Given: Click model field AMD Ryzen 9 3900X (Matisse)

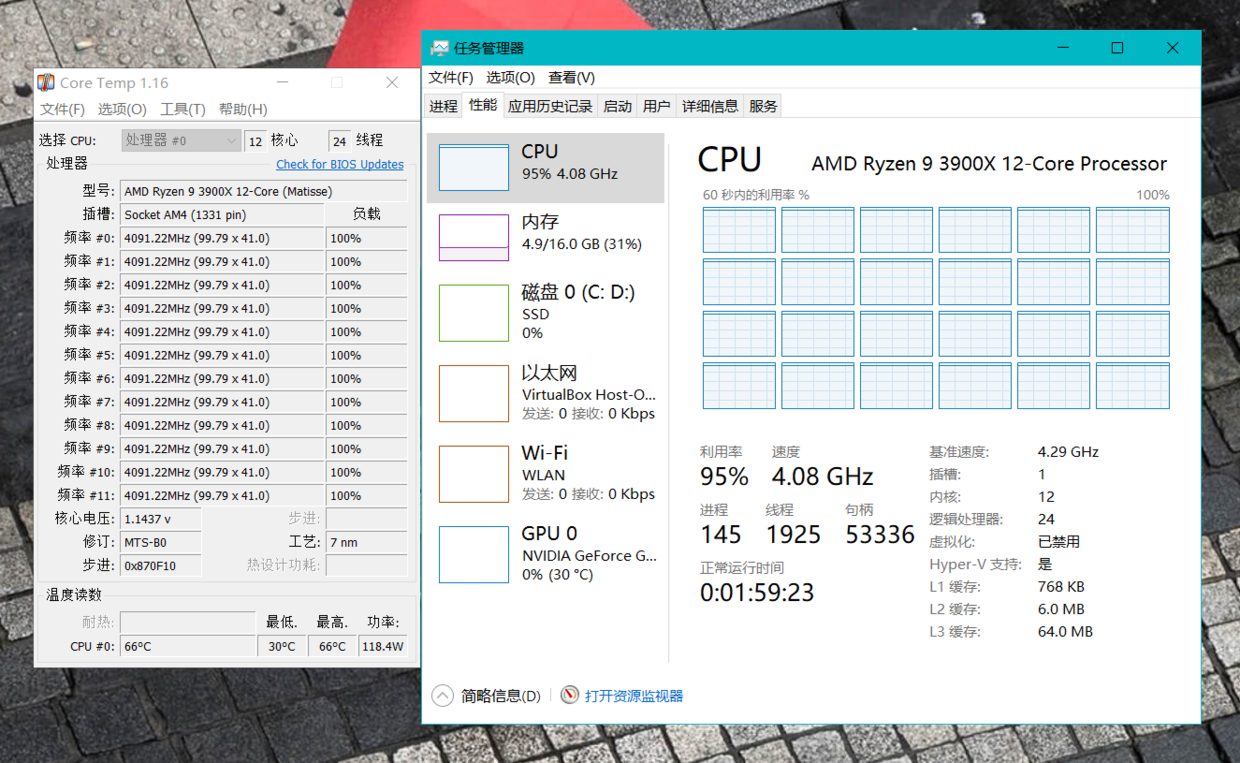Looking at the screenshot, I should pos(264,191).
